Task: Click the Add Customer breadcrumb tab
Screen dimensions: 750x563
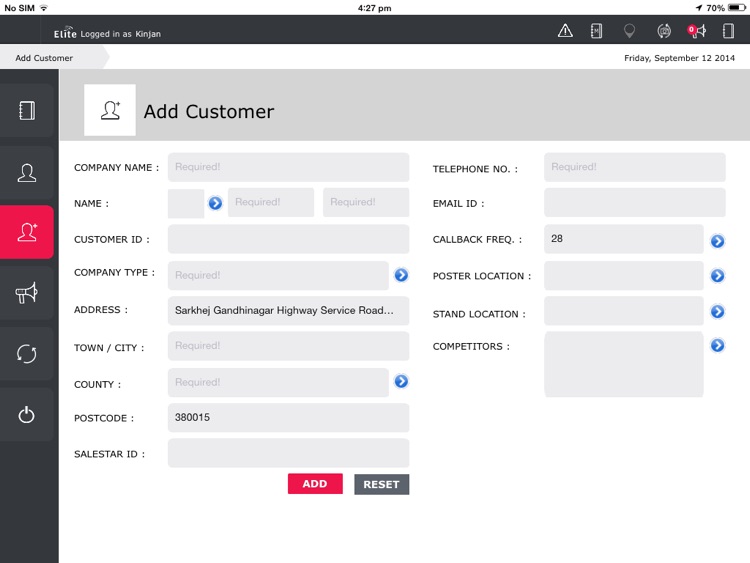Action: click(x=45, y=58)
